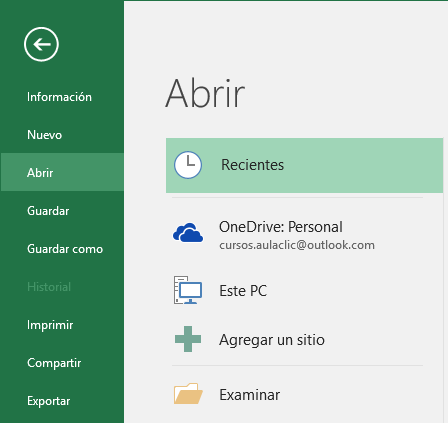This screenshot has height=423, width=448.
Task: Select the Recientes location
Action: [x=304, y=165]
